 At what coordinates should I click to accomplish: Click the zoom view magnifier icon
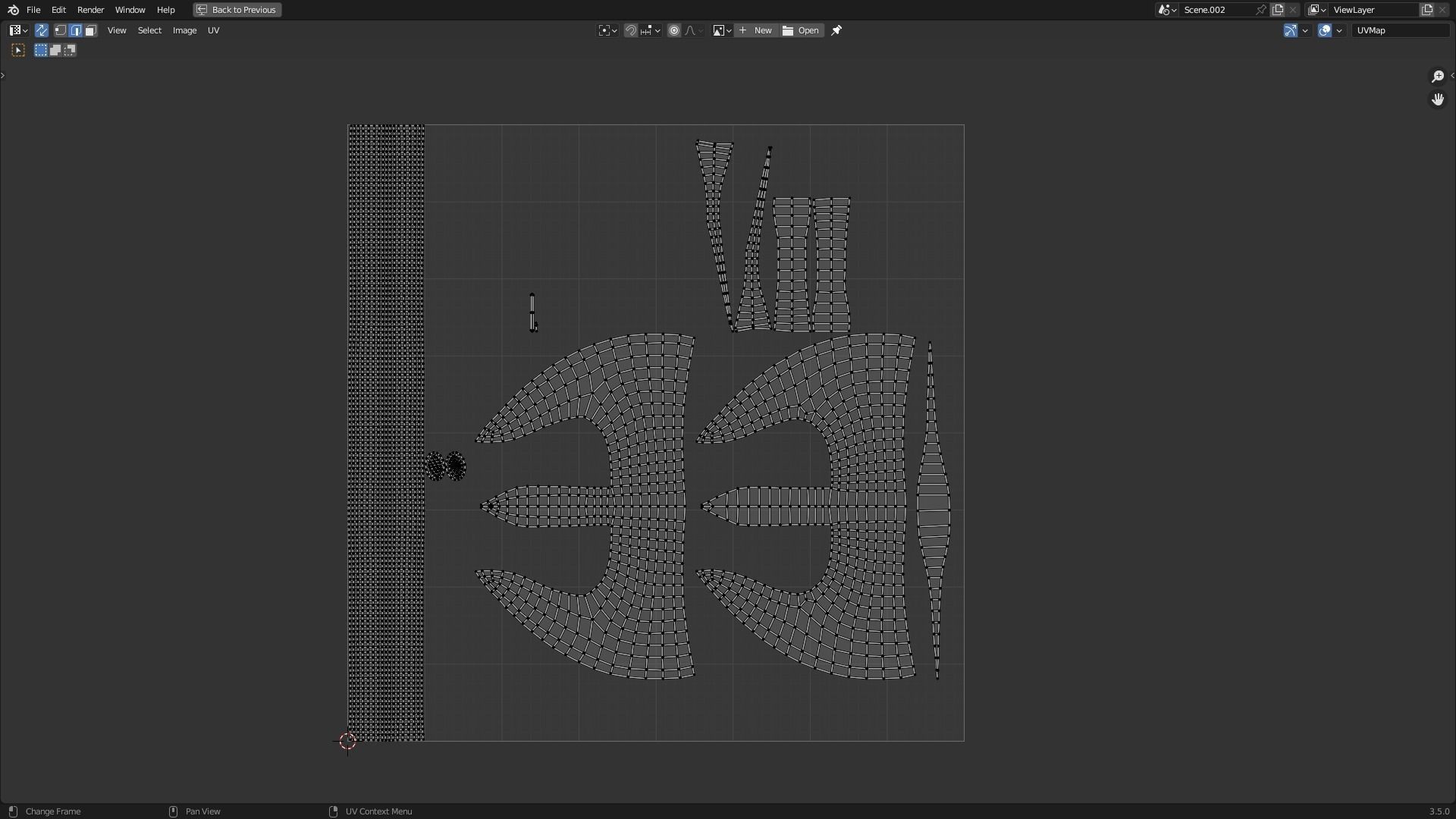[x=1437, y=77]
